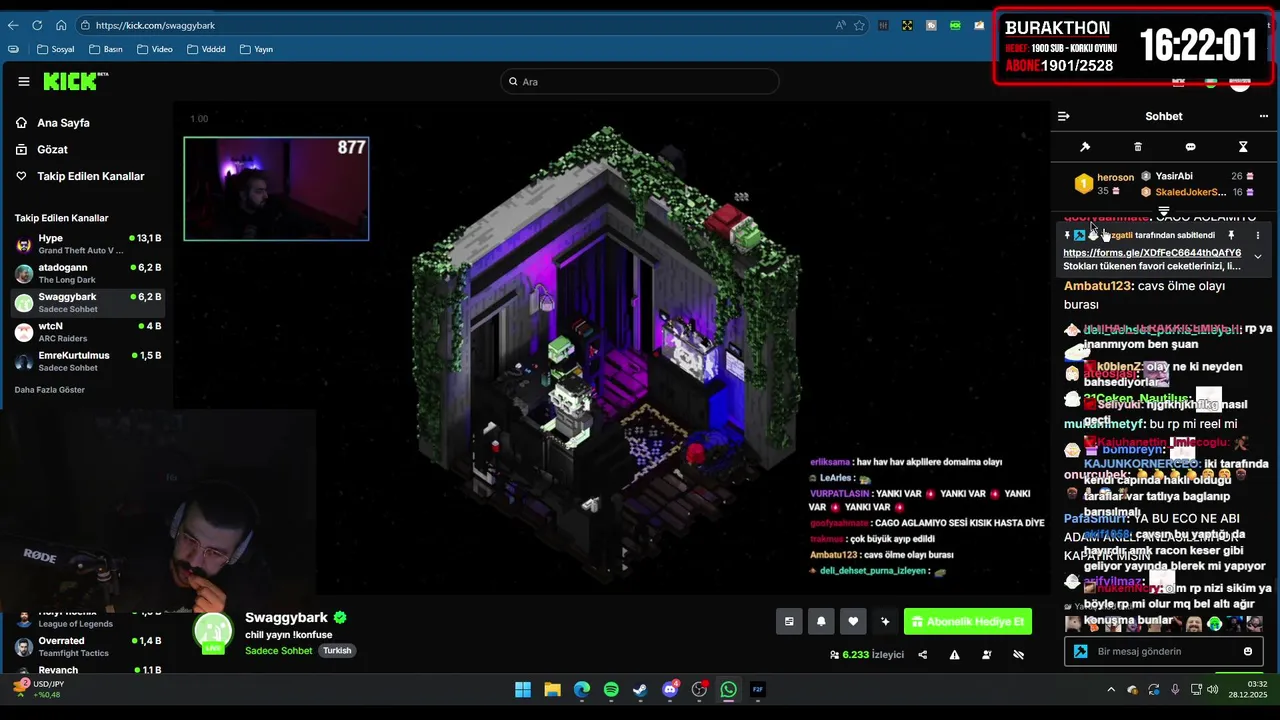Image resolution: width=1280 pixels, height=720 pixels.
Task: Click the hourglass slow-mode icon
Action: [1243, 147]
